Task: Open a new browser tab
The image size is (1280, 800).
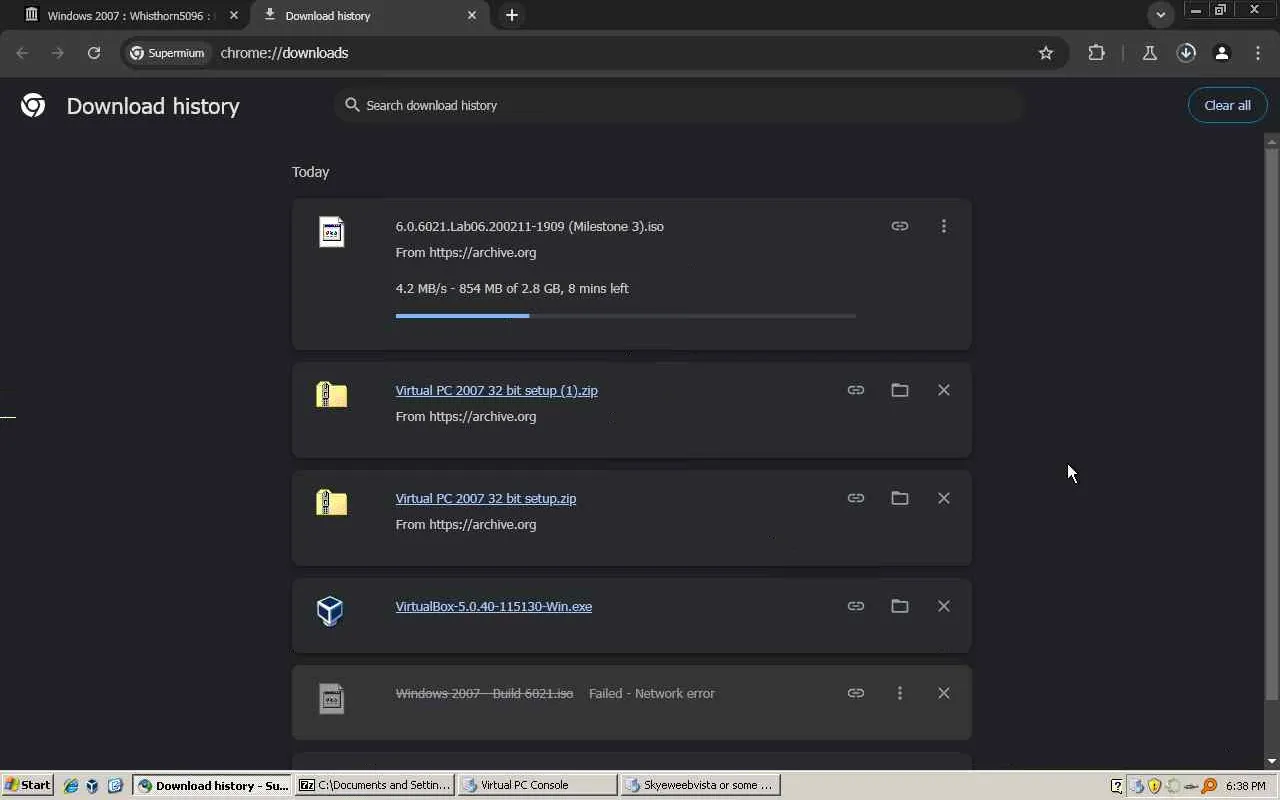Action: (512, 15)
